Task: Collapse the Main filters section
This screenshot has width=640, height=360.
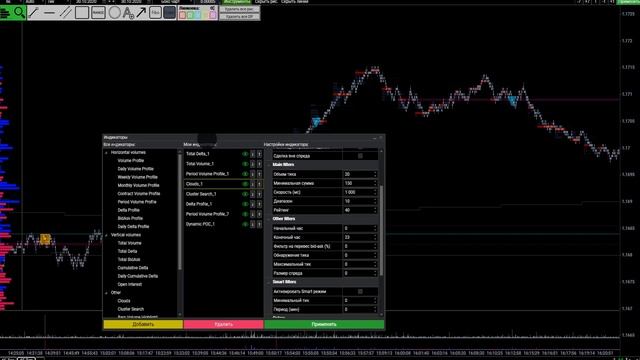Action: [269, 165]
